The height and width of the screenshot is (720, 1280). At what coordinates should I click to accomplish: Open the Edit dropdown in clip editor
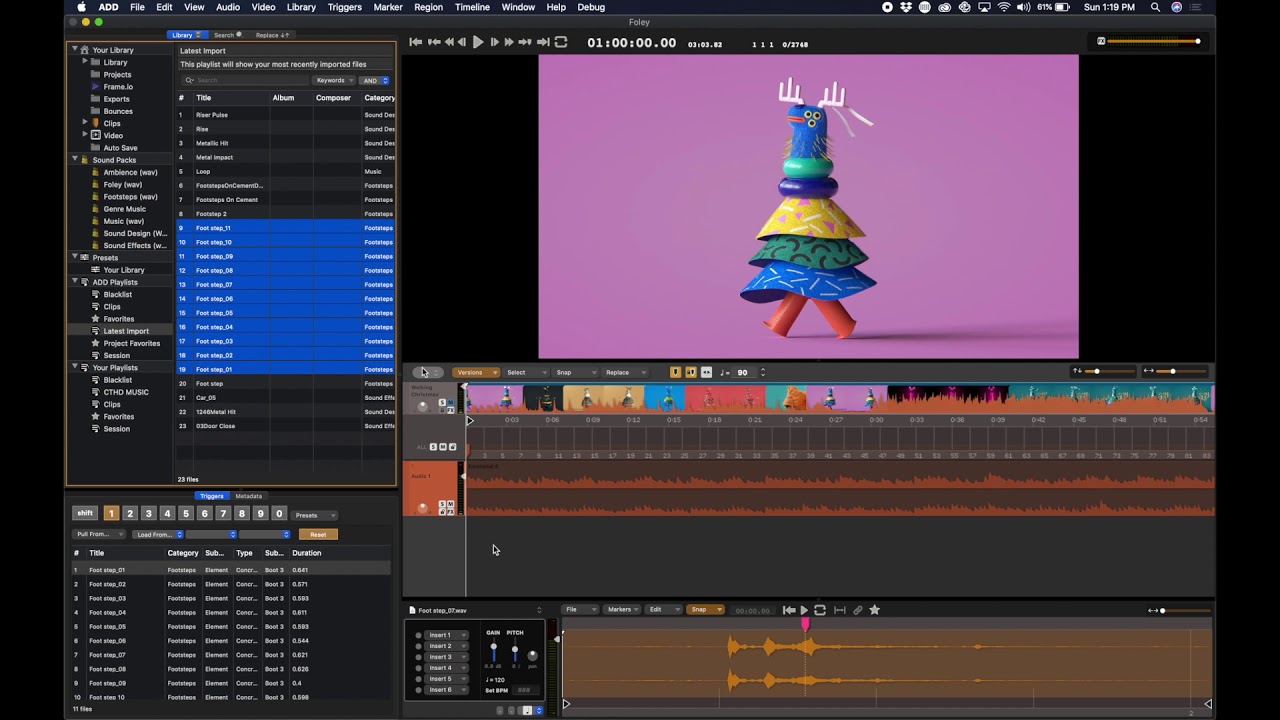pyautogui.click(x=664, y=610)
